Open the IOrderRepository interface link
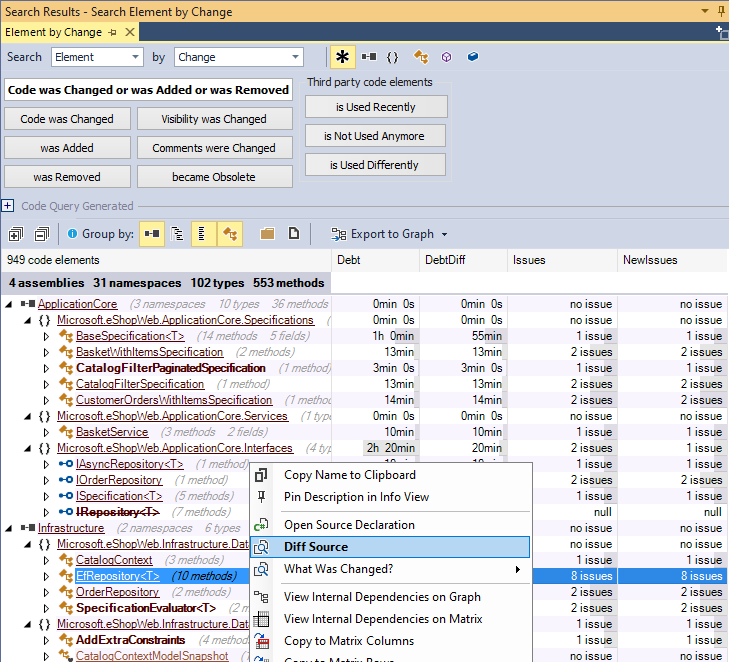The width and height of the screenshot is (729, 662). 119,480
